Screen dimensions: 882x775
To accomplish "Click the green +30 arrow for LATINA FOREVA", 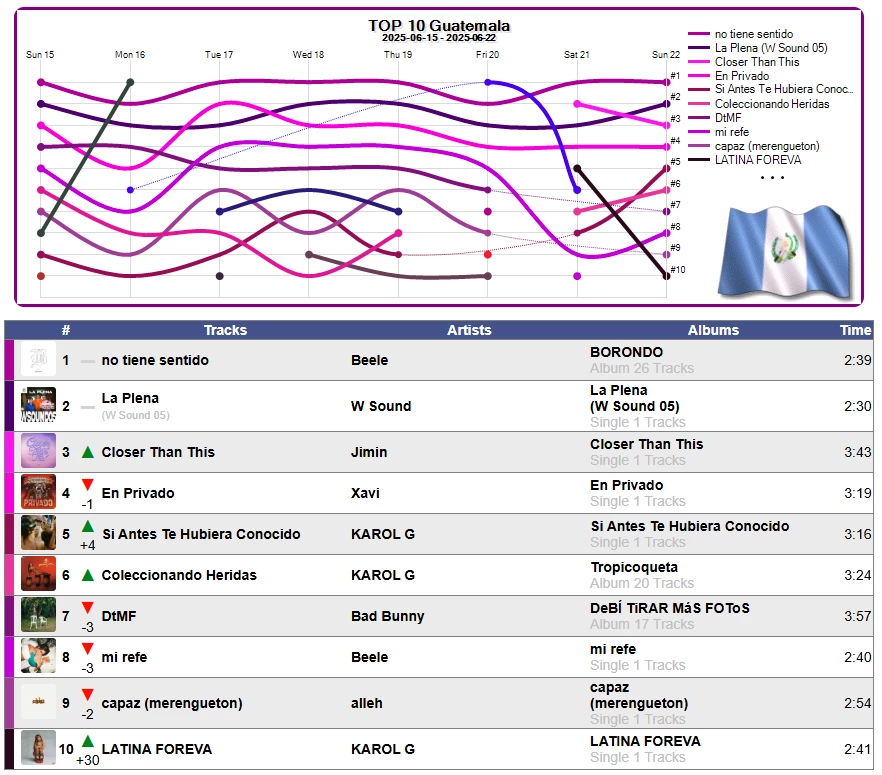I will tap(87, 741).
